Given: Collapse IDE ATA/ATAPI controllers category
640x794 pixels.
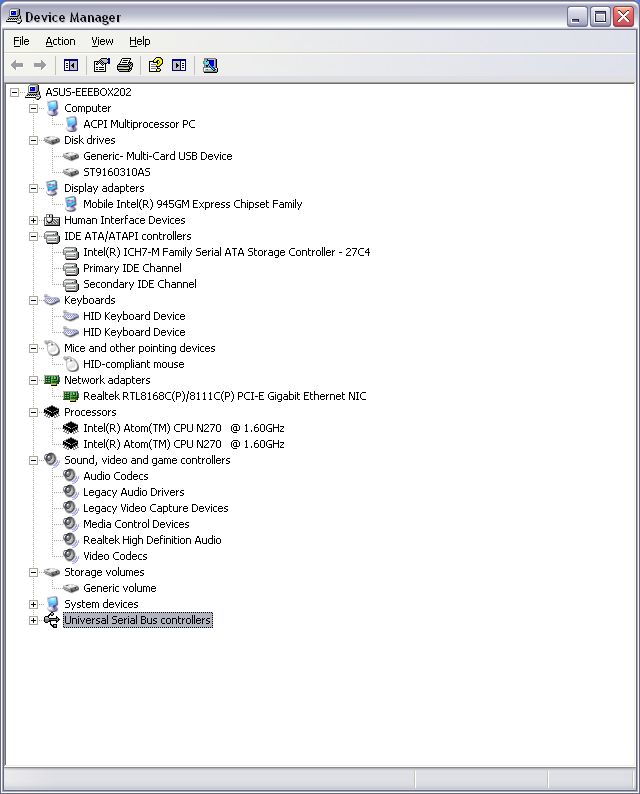Looking at the screenshot, I should click(33, 236).
